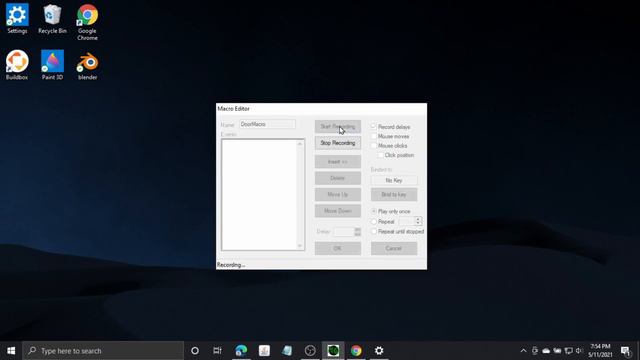Click the No Key binding field
This screenshot has height=360, width=640.
pyautogui.click(x=394, y=180)
